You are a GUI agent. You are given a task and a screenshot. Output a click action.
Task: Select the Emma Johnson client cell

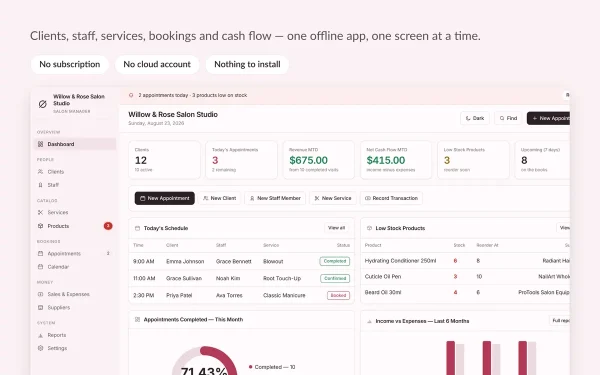[185, 261]
